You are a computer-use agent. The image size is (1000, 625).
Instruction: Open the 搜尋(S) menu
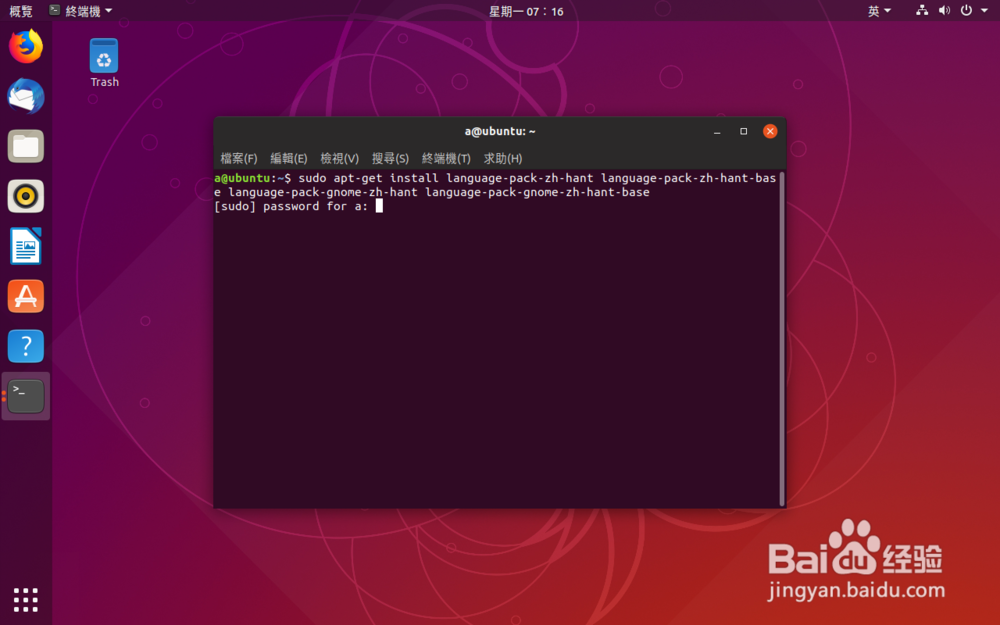pos(390,158)
